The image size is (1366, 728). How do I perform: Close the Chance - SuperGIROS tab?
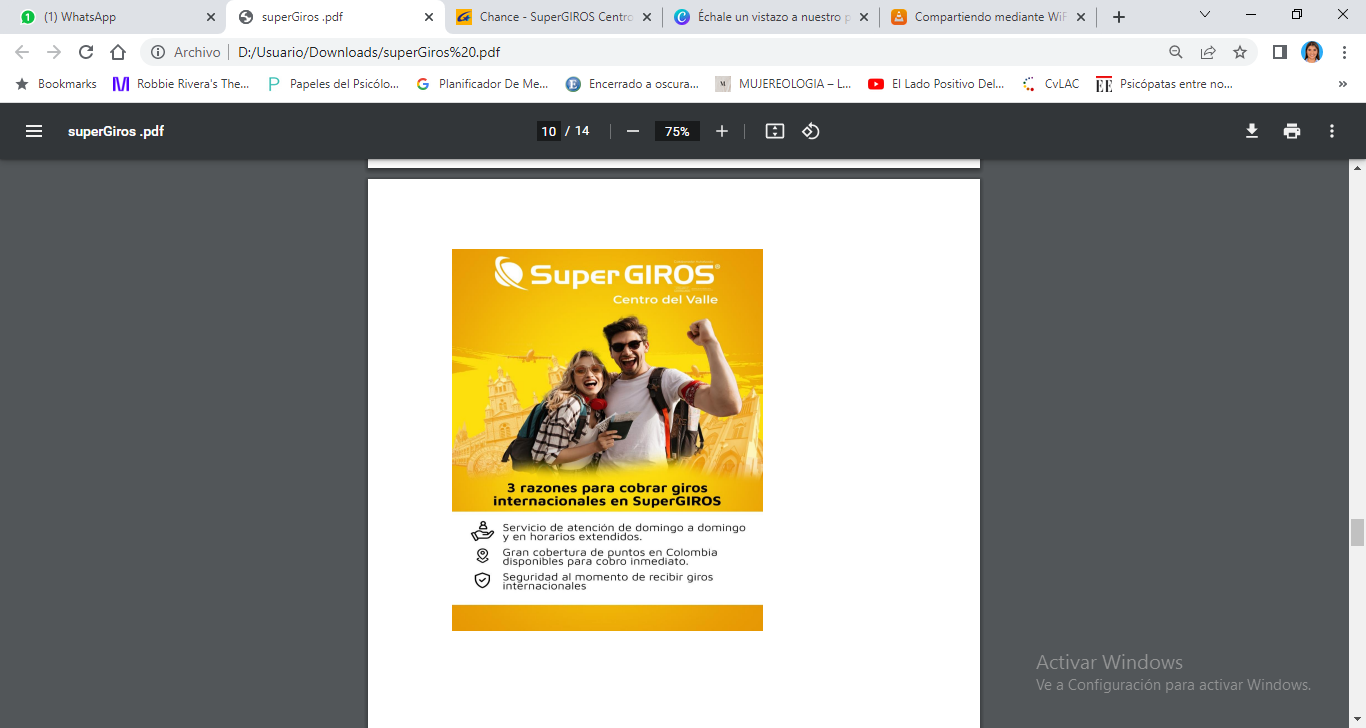(x=646, y=17)
